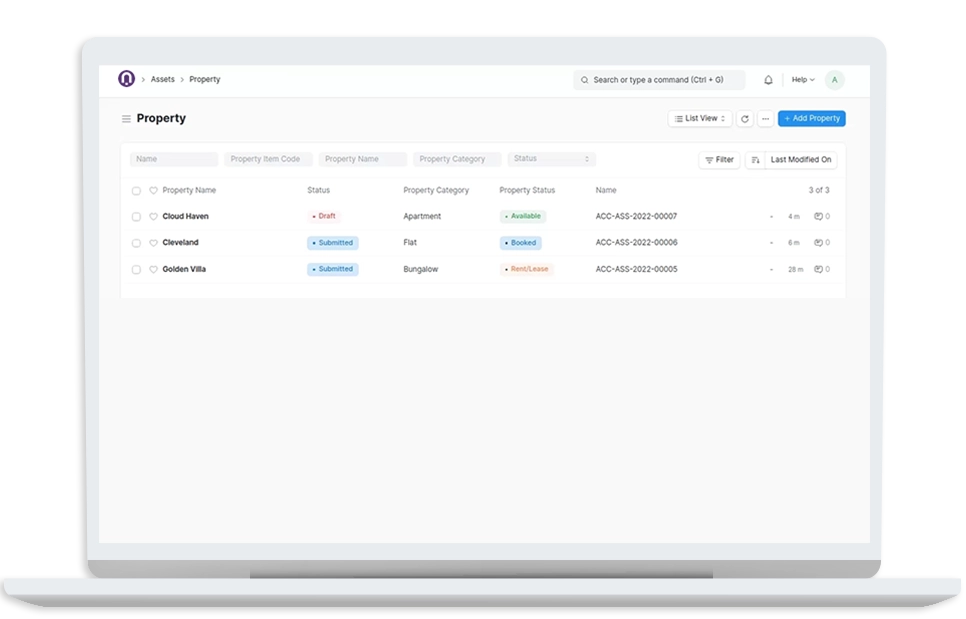966x619 pixels.
Task: Open the notifications bell
Action: point(768,80)
